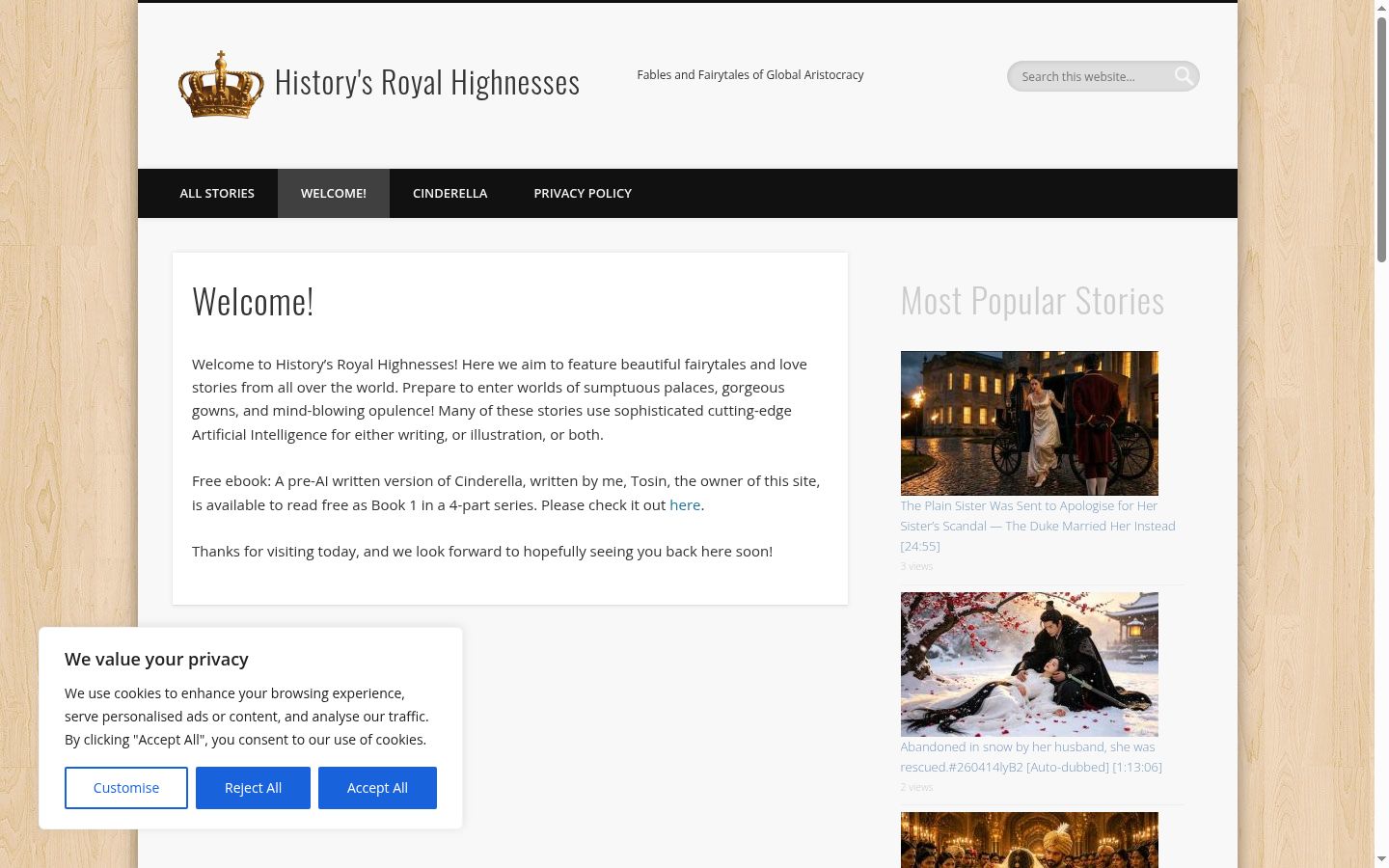Click the search magnifier icon
Image resolution: width=1389 pixels, height=868 pixels.
(x=1184, y=76)
